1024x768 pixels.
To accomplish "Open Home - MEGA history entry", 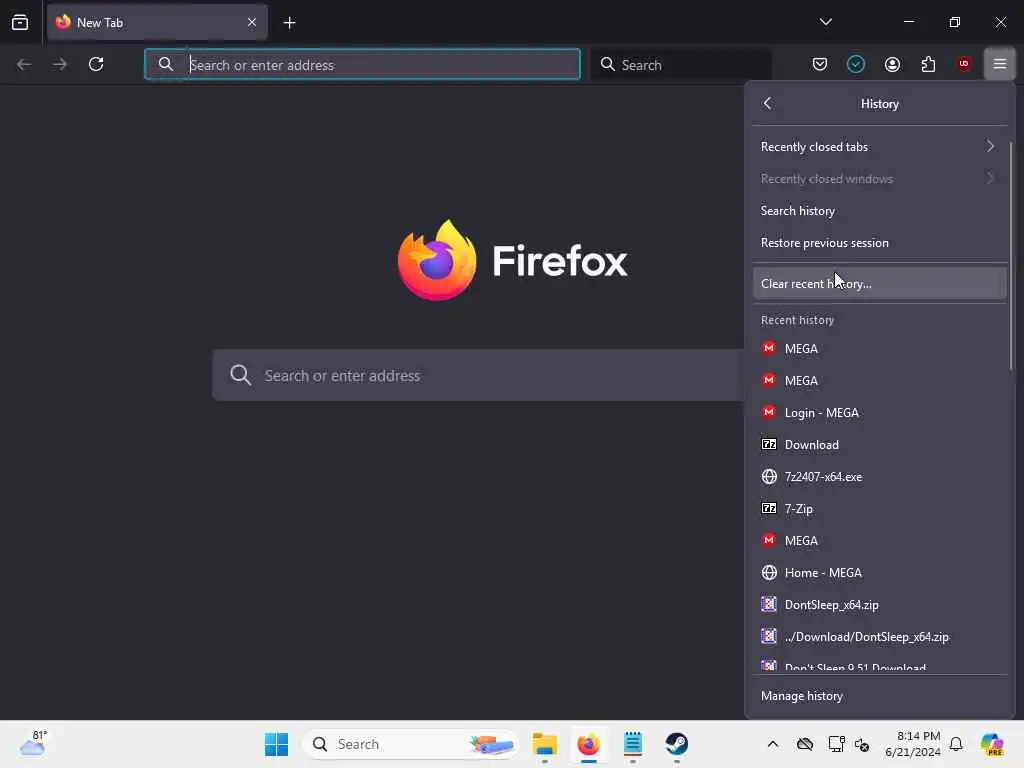I will [879, 572].
